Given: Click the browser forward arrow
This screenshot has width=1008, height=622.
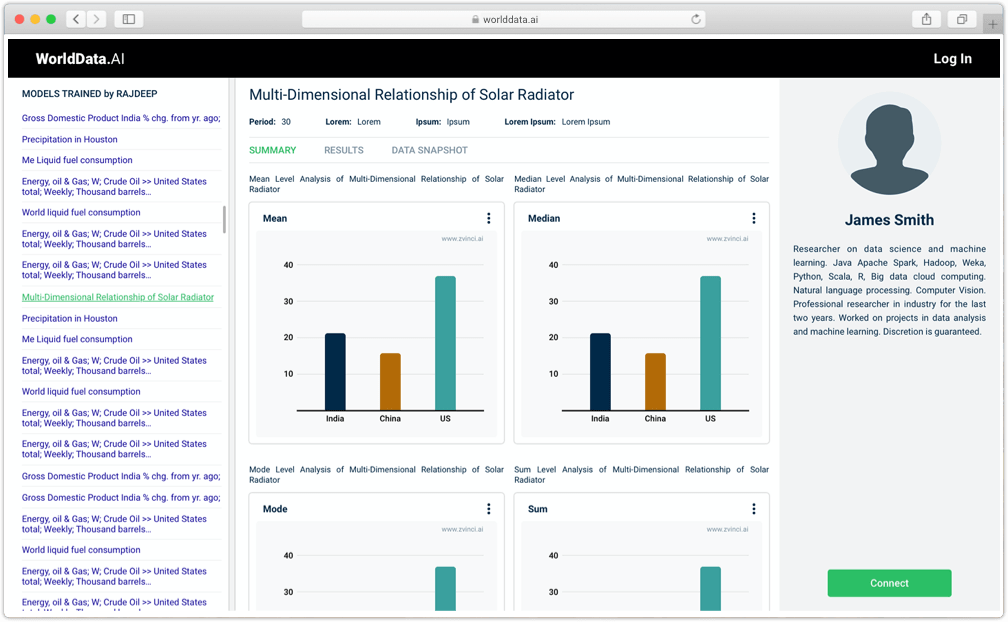Looking at the screenshot, I should 97,18.
